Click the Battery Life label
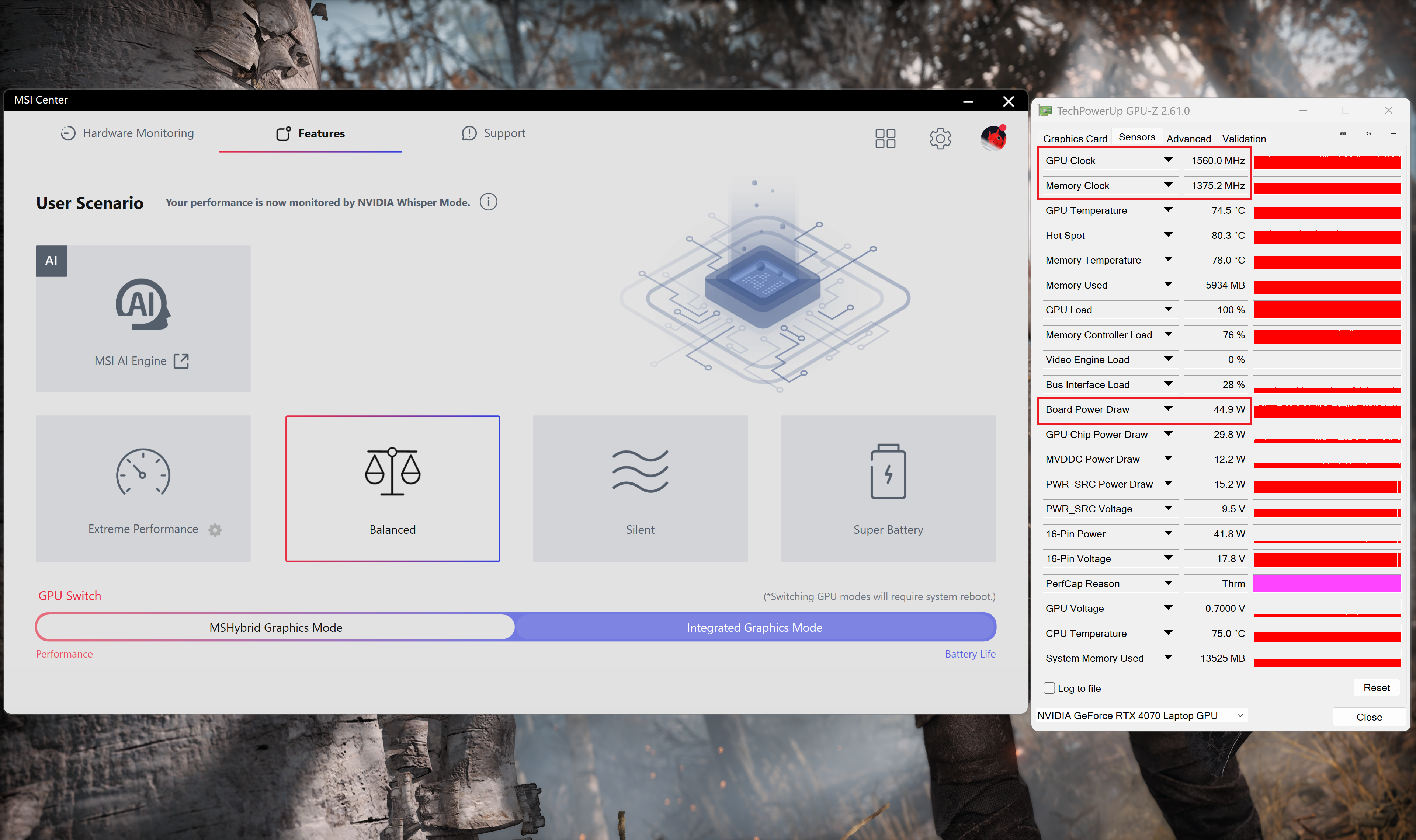Viewport: 1416px width, 840px height. [x=970, y=654]
